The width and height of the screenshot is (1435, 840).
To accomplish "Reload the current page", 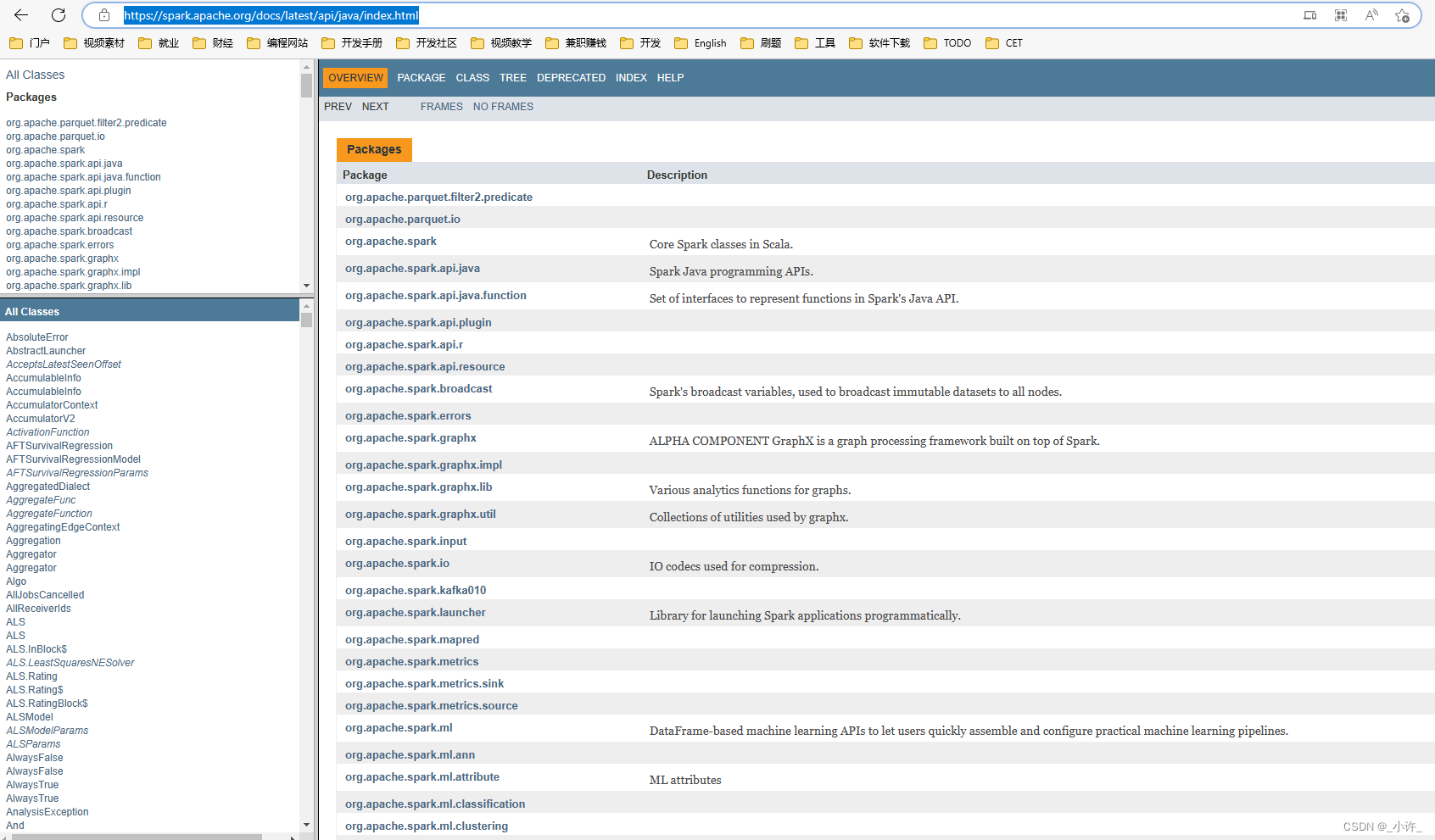I will click(57, 14).
